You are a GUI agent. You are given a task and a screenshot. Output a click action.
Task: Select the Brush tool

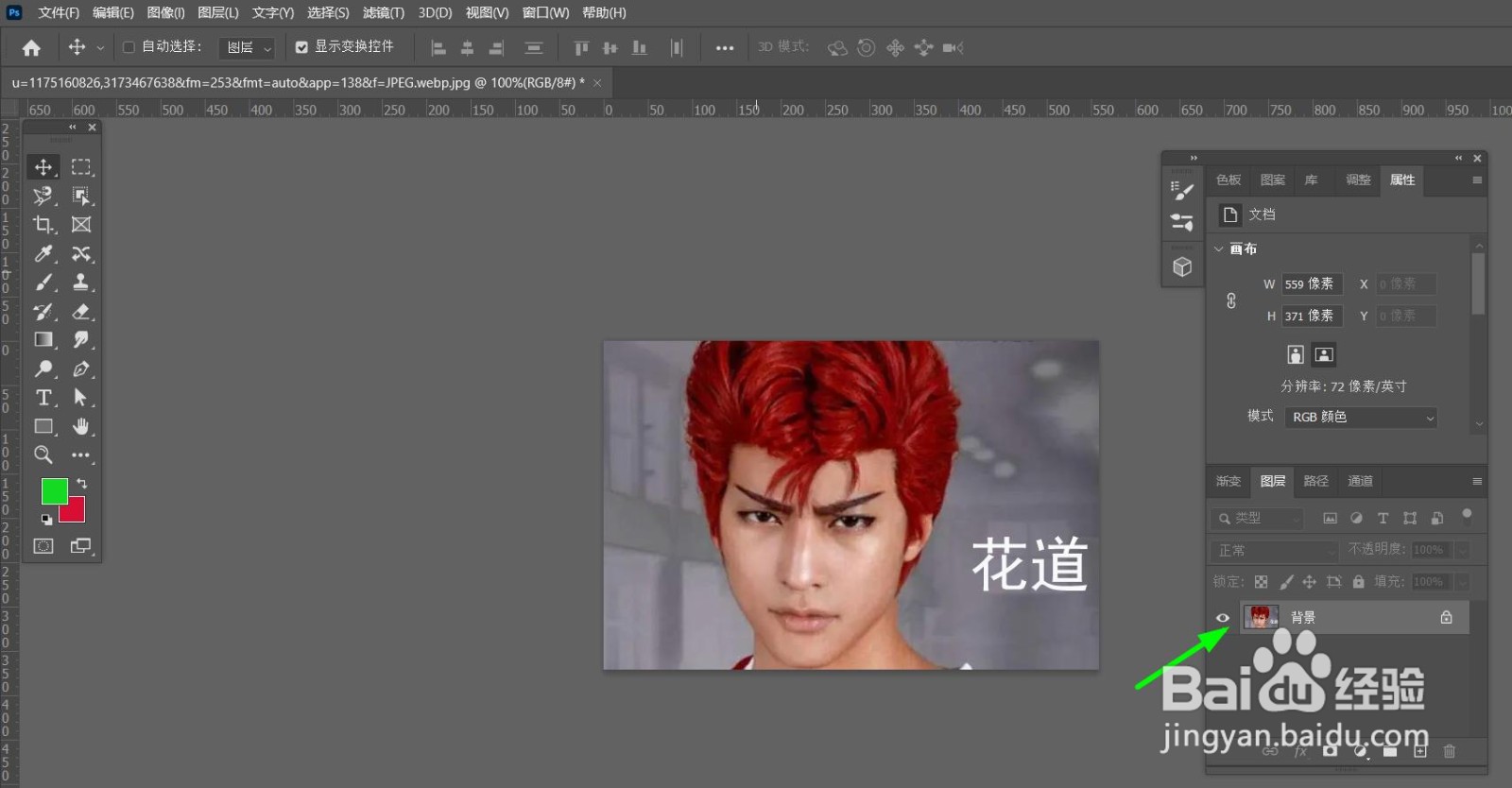pos(43,283)
